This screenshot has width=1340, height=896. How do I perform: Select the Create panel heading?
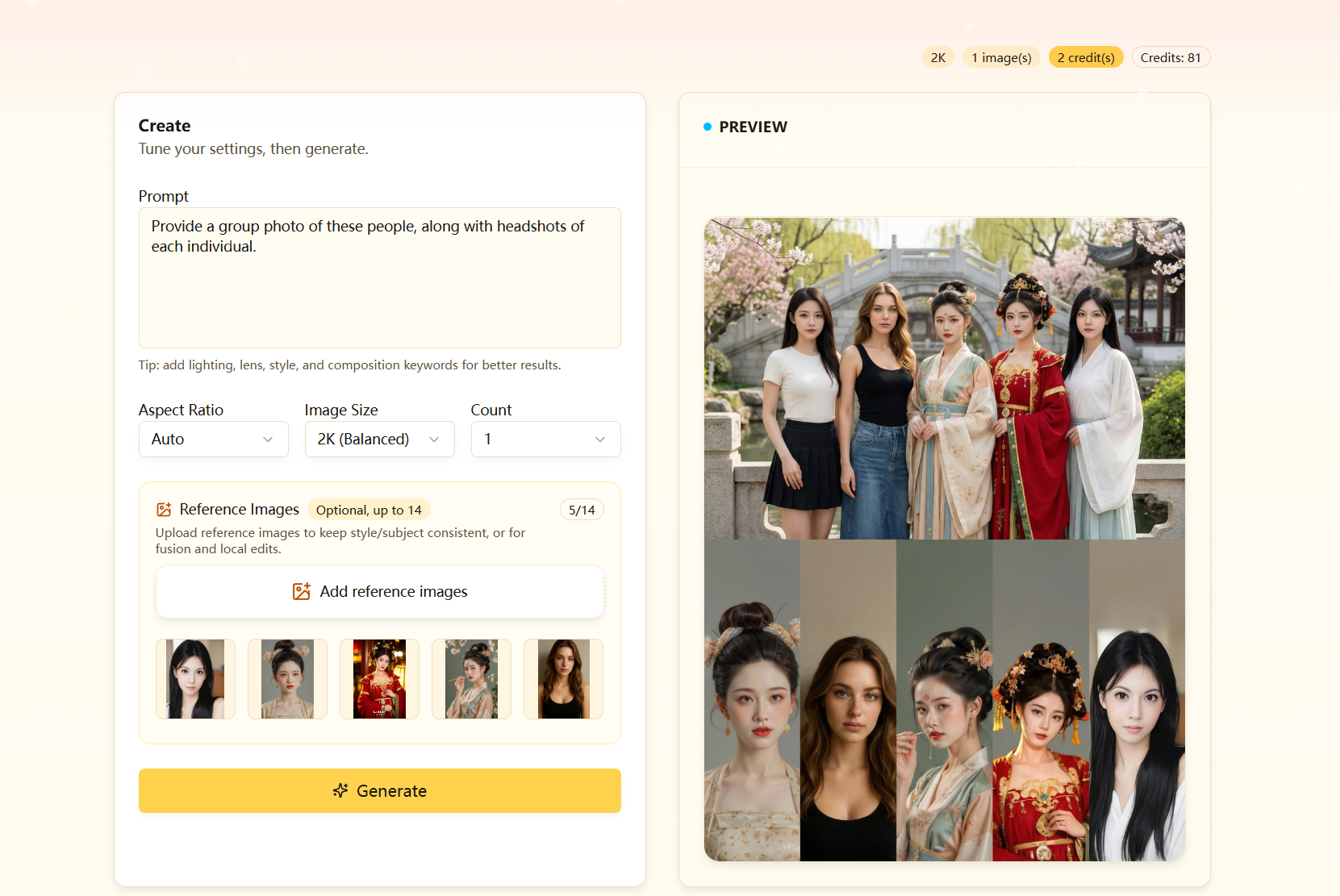tap(164, 126)
